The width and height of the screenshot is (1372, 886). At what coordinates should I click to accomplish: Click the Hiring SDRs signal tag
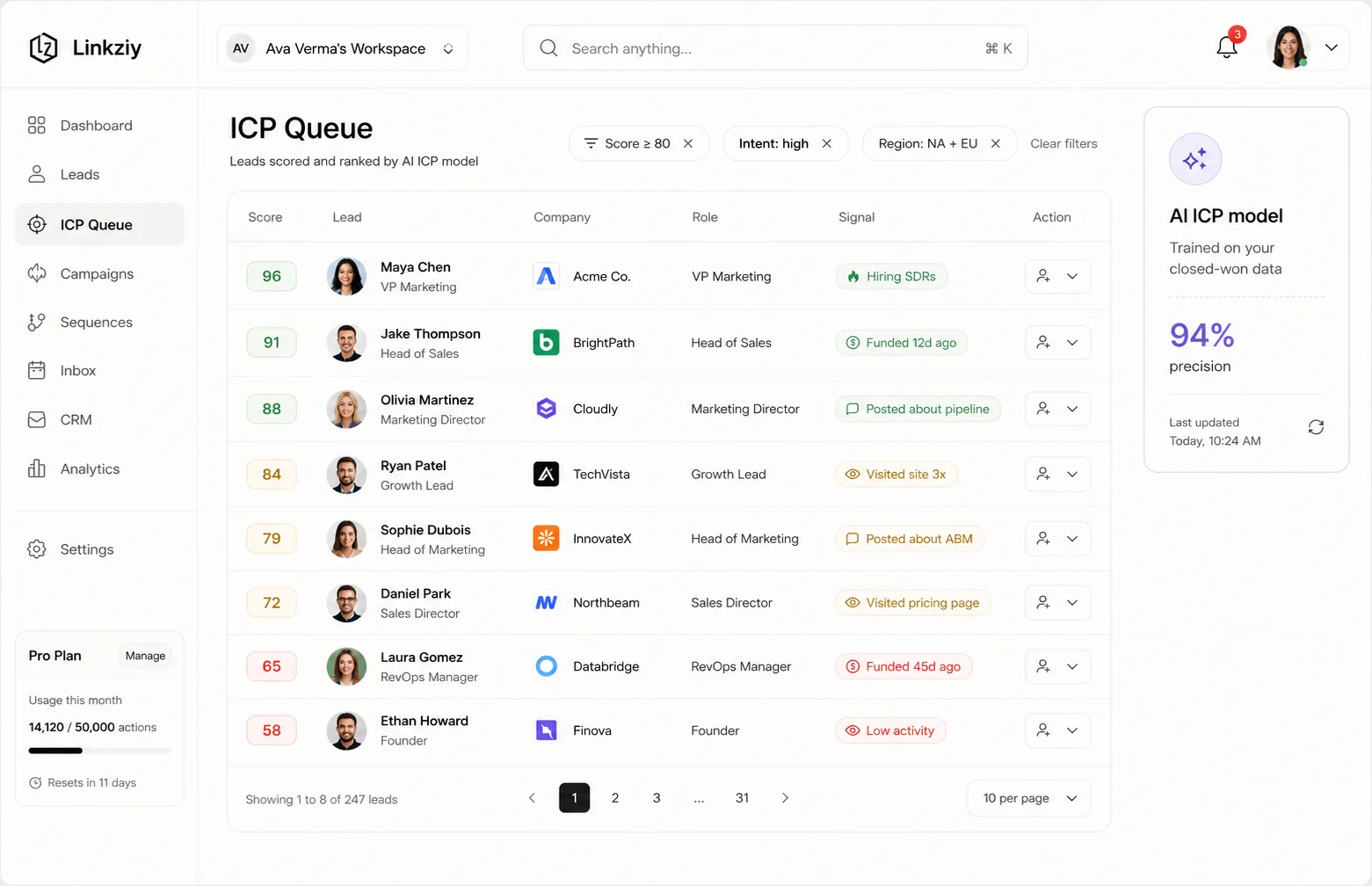(891, 276)
